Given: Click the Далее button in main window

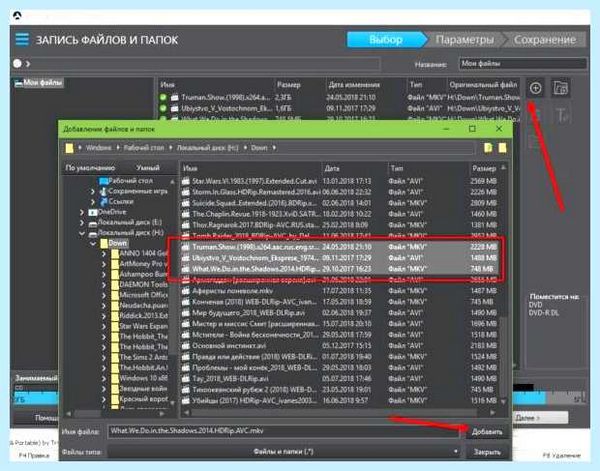Looking at the screenshot, I should (540, 417).
